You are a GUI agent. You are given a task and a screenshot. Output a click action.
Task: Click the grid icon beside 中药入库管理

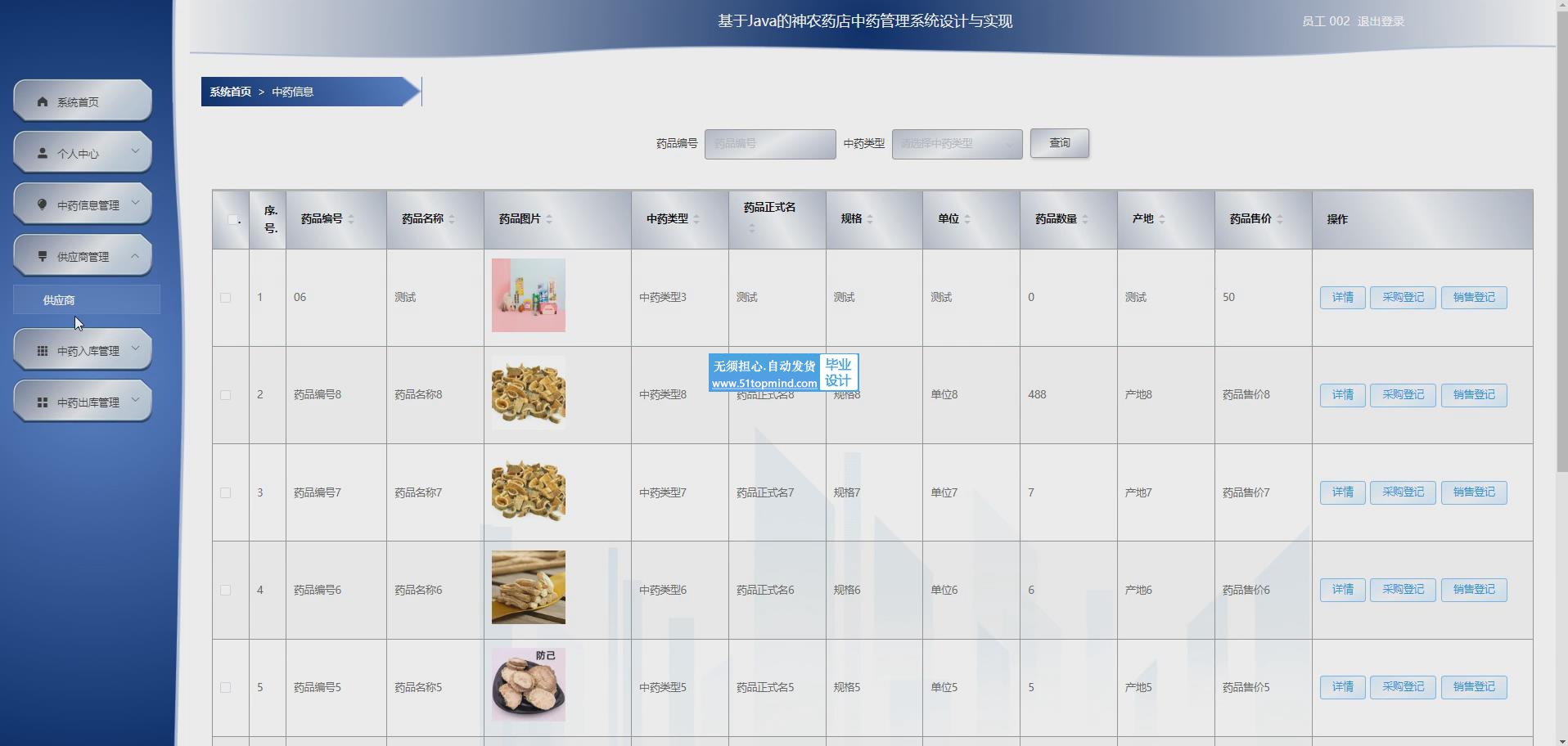coord(43,350)
